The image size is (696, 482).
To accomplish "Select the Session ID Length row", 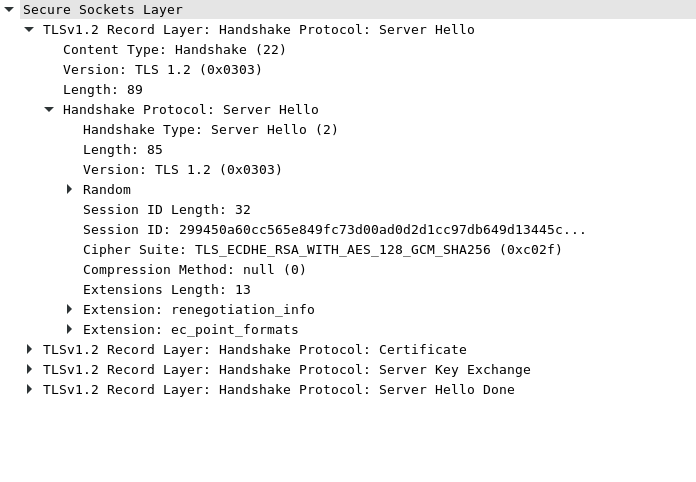I will pyautogui.click(x=166, y=210).
